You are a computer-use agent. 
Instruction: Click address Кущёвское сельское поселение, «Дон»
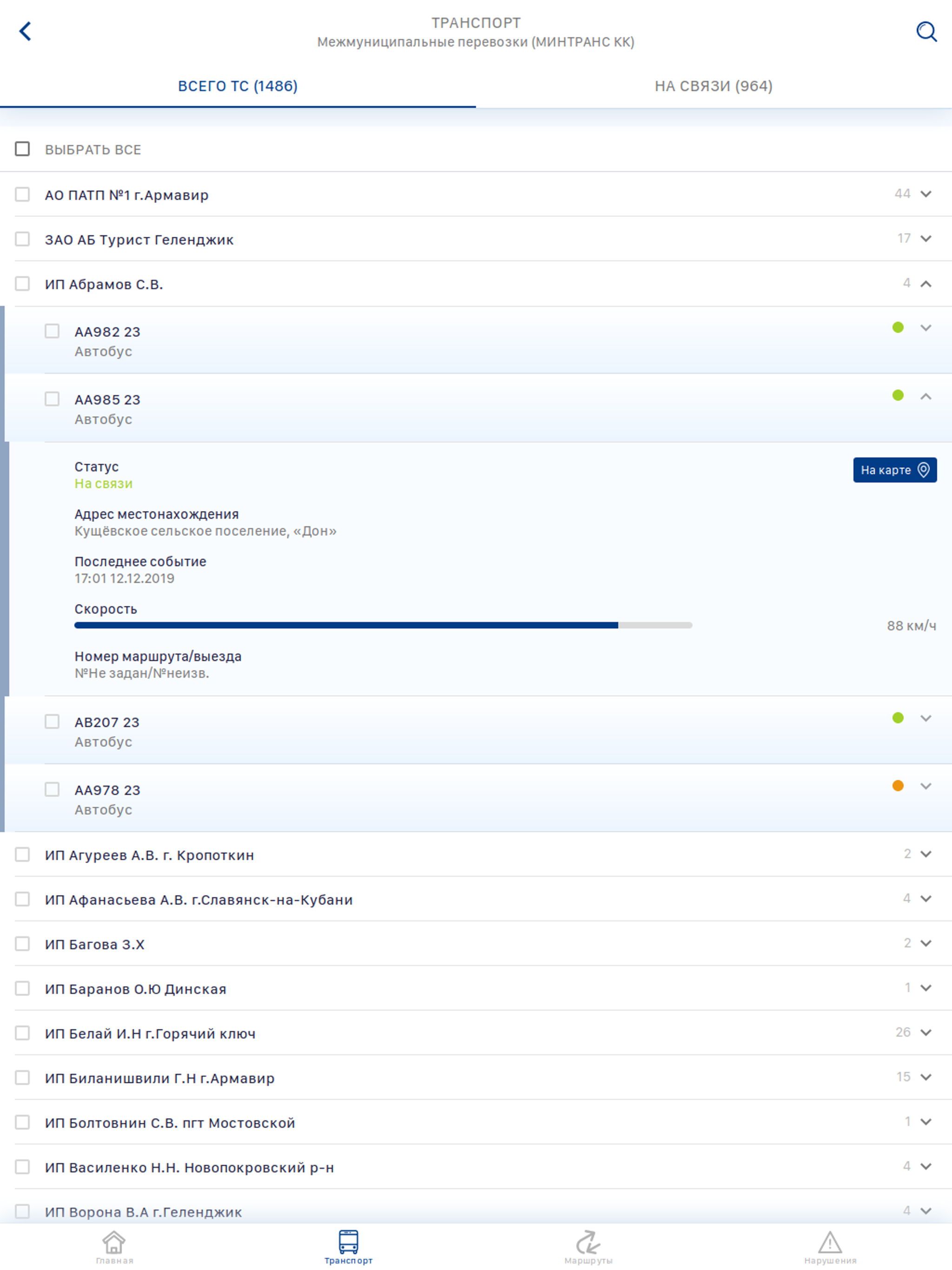tap(205, 531)
